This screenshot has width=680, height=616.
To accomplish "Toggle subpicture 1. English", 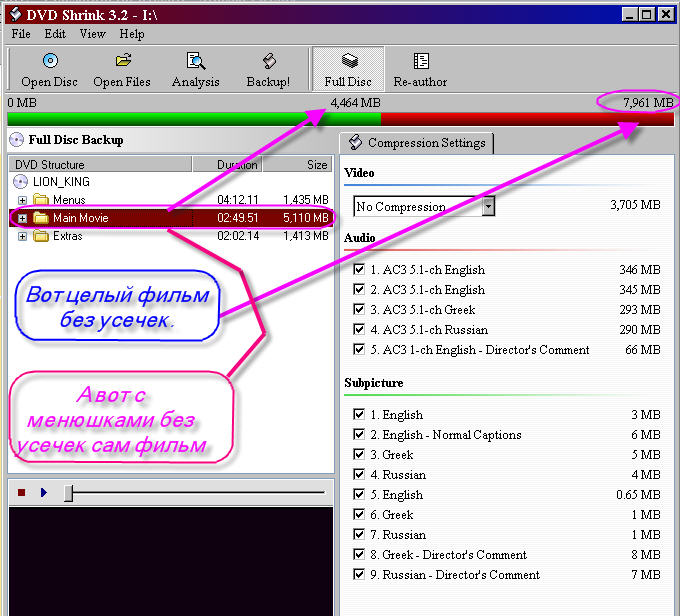I will (x=359, y=414).
